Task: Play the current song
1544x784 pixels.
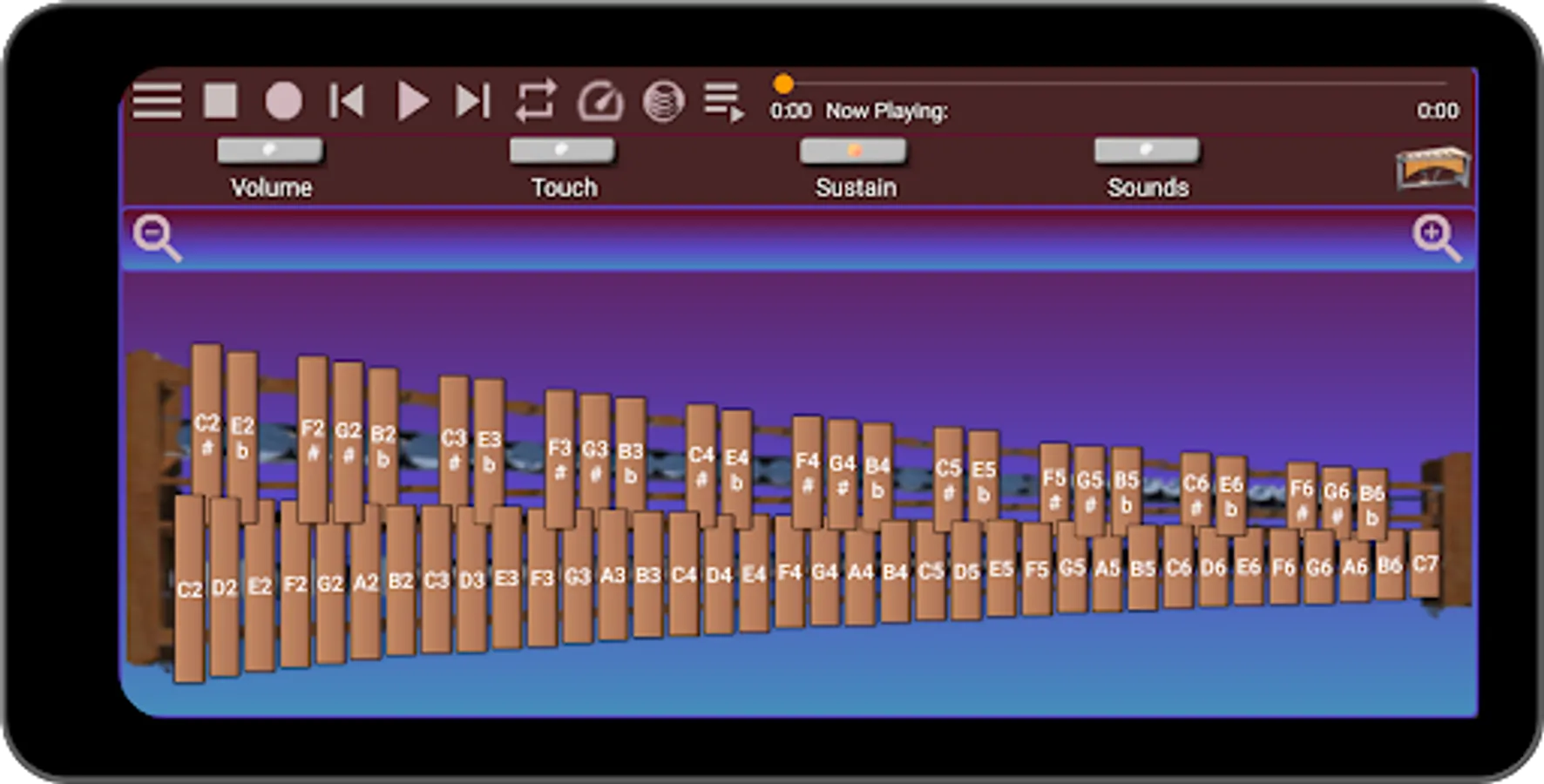Action: click(412, 101)
